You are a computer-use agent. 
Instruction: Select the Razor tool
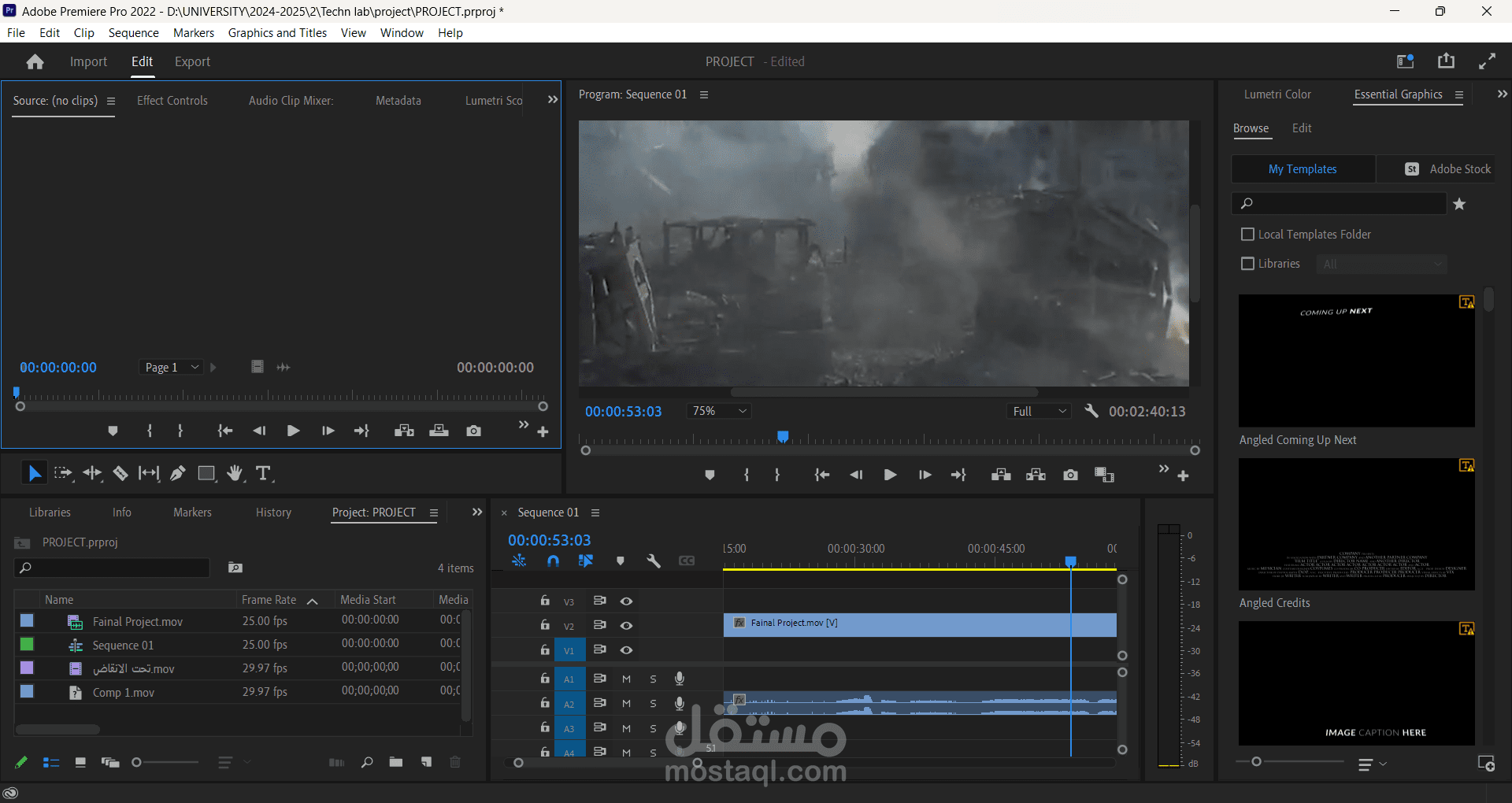(x=120, y=473)
